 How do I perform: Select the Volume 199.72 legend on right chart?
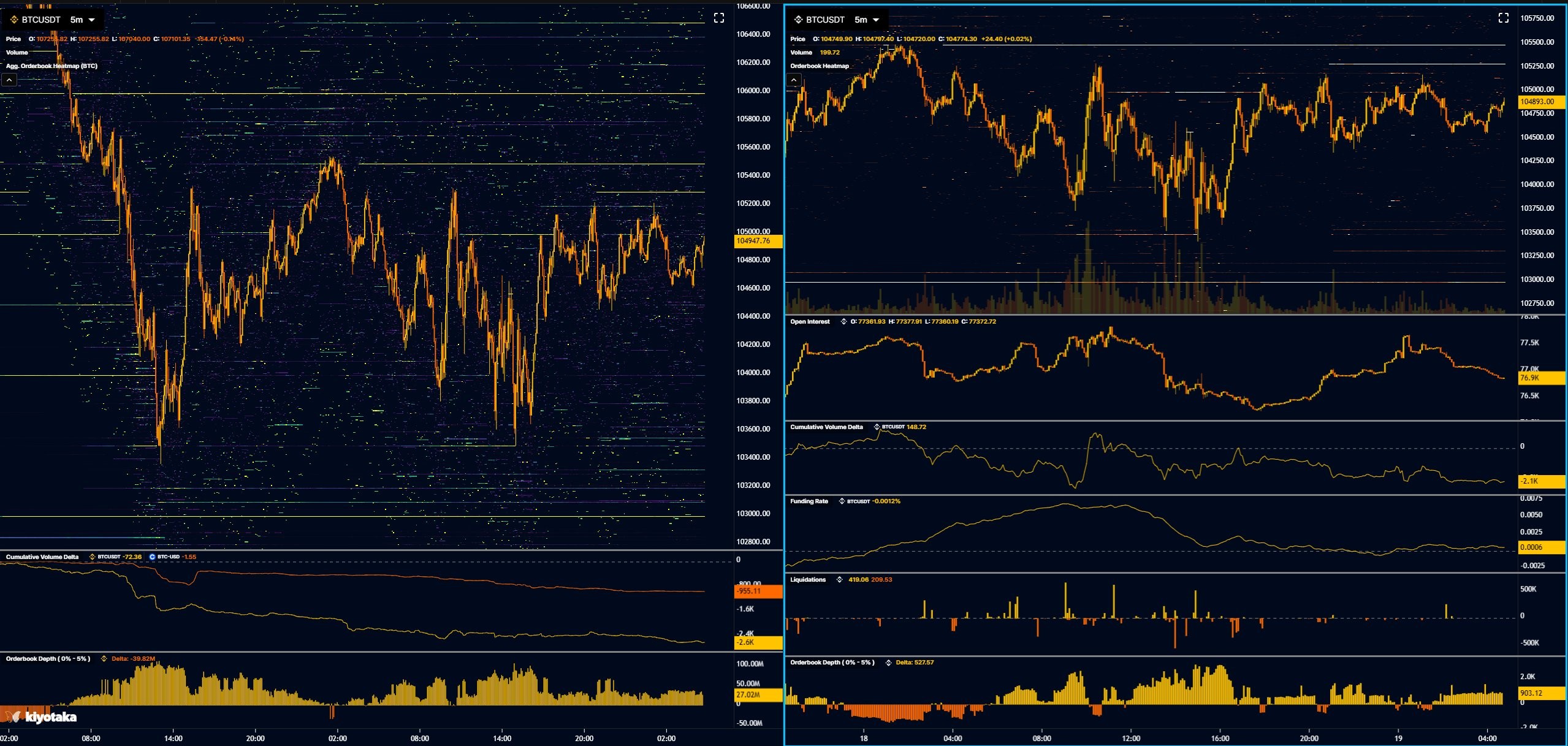(x=815, y=52)
